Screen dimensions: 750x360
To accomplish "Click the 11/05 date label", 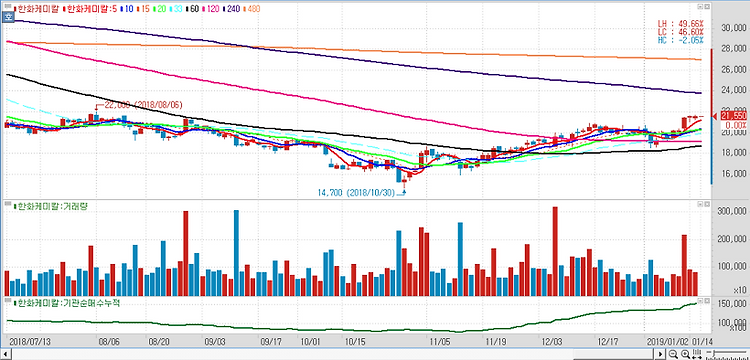I will [439, 342].
